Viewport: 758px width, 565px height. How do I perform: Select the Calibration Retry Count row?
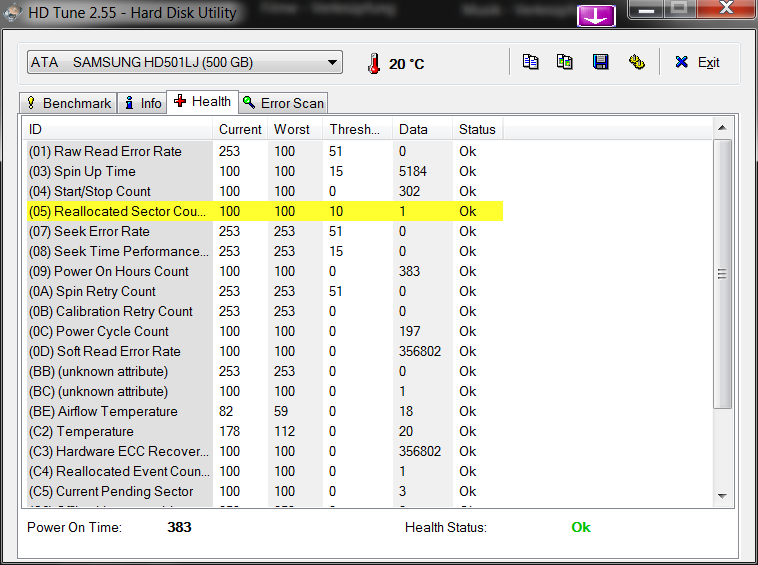[x=263, y=311]
